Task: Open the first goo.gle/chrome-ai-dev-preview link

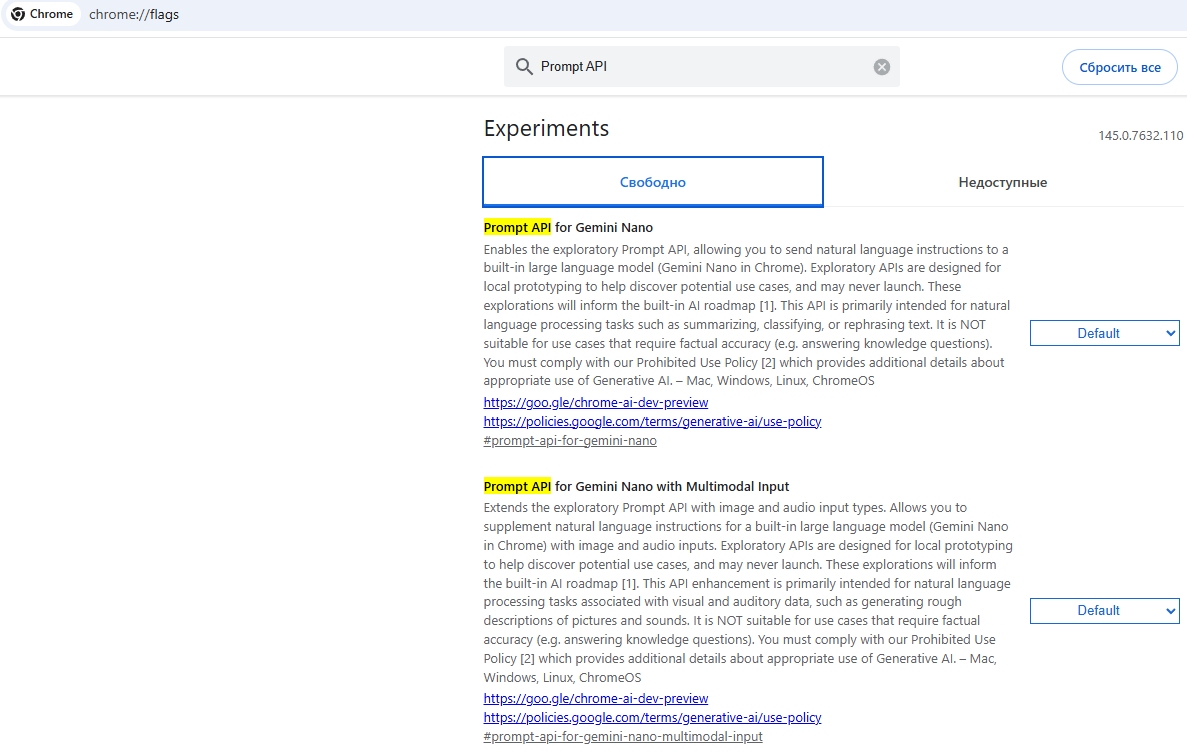Action: (x=595, y=402)
